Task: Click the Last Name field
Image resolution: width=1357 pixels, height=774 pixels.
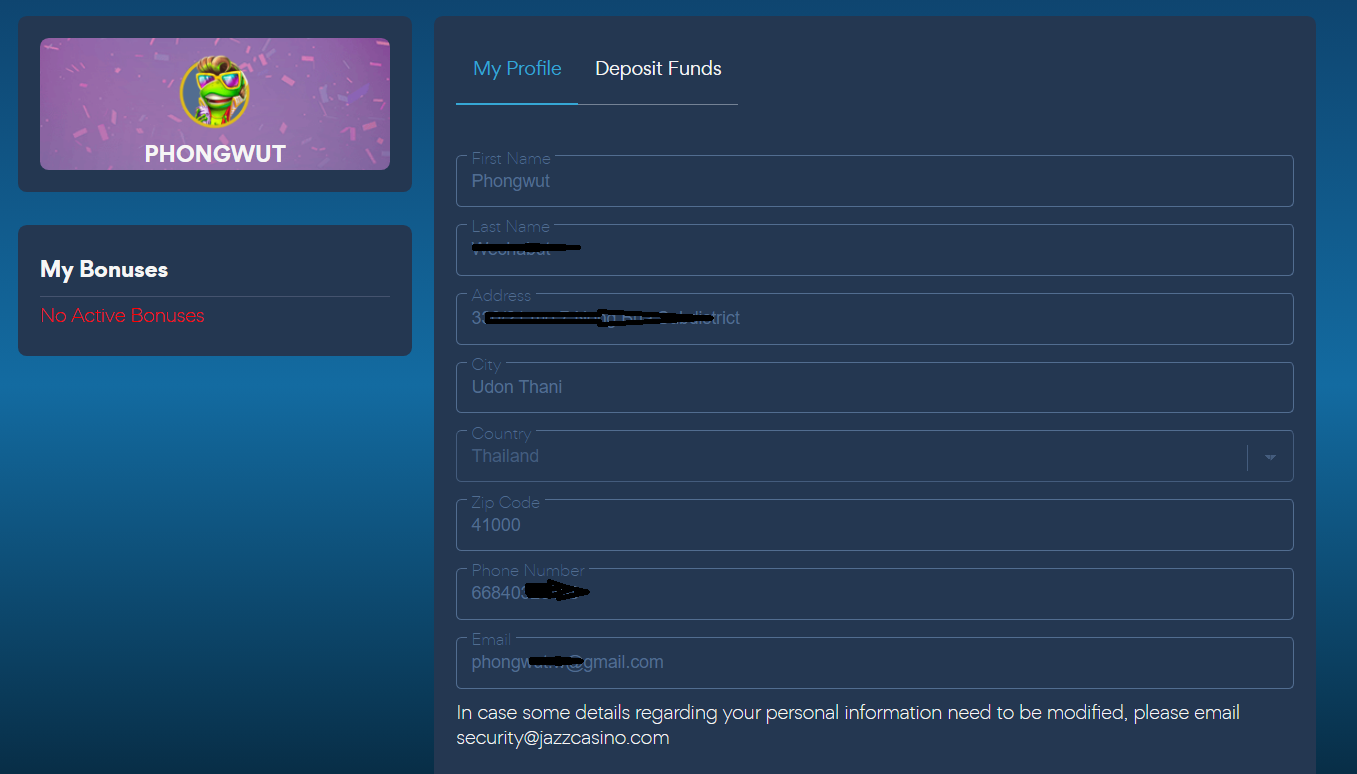Action: pyautogui.click(x=875, y=250)
